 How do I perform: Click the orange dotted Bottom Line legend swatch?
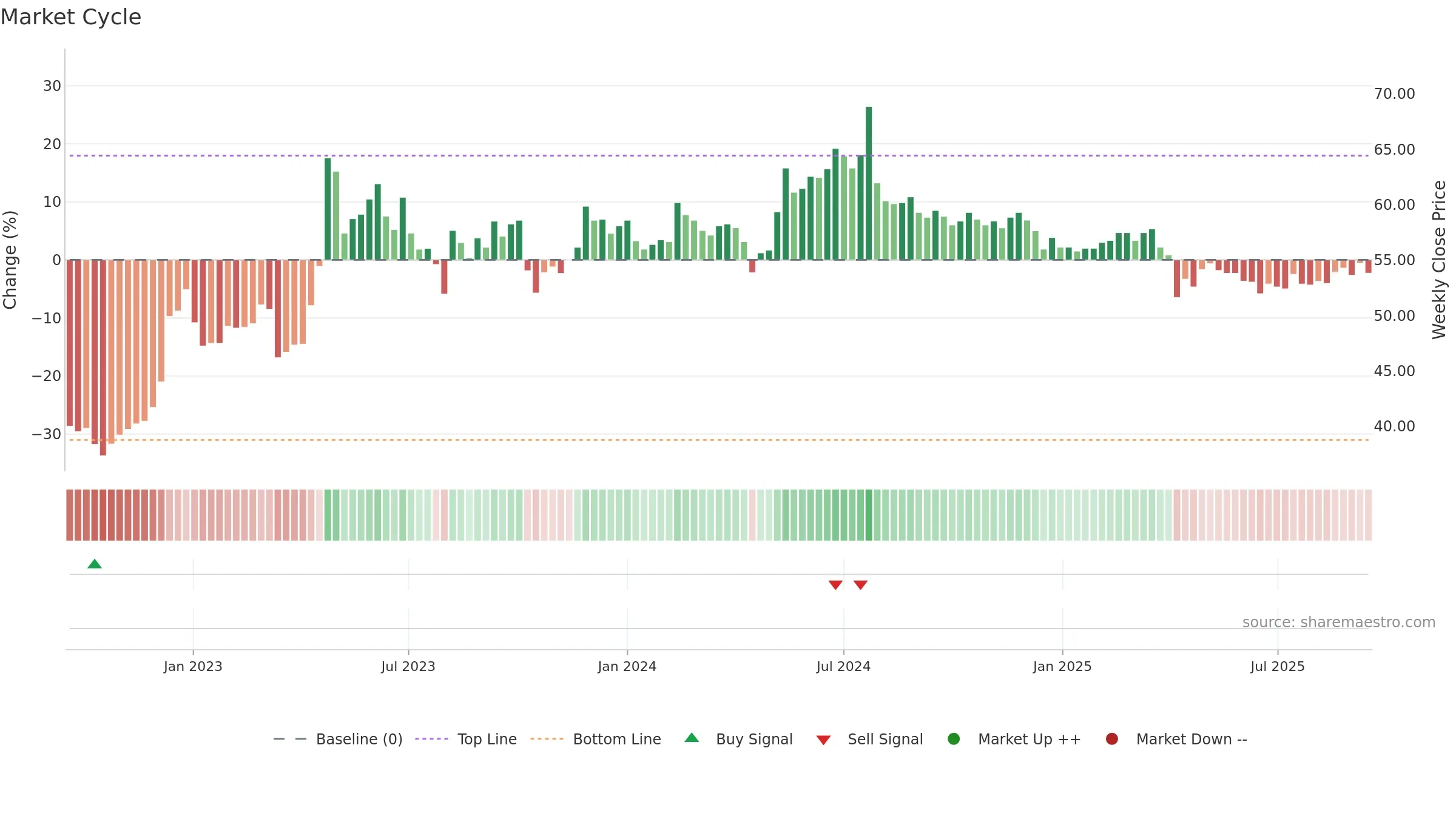point(547,739)
